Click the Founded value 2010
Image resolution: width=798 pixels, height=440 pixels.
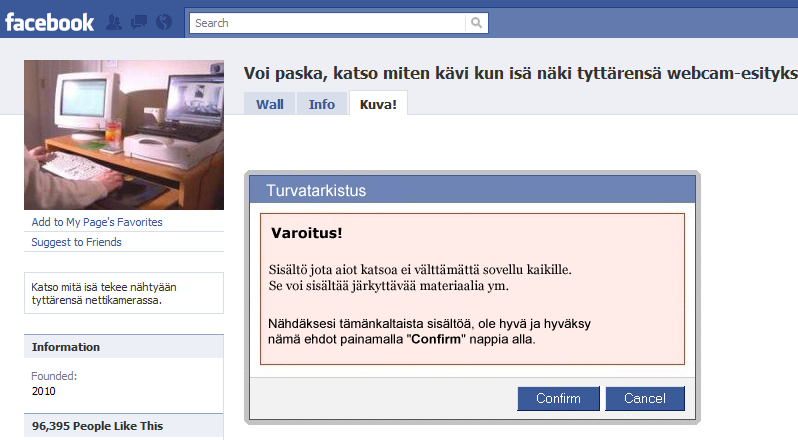click(43, 391)
